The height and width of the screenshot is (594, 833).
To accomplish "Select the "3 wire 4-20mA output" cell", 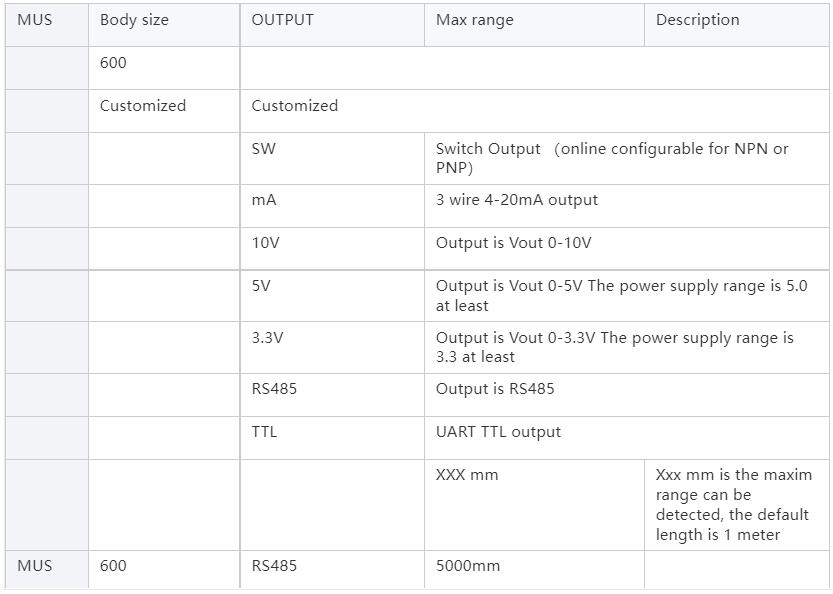I will 516,200.
